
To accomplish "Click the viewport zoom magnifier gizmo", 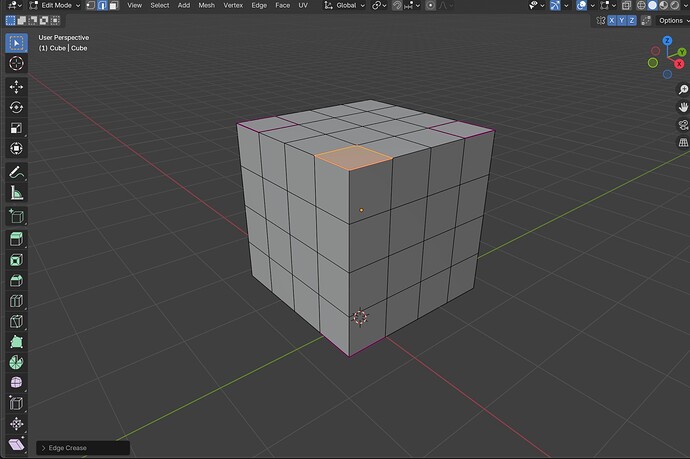I will 683,90.
